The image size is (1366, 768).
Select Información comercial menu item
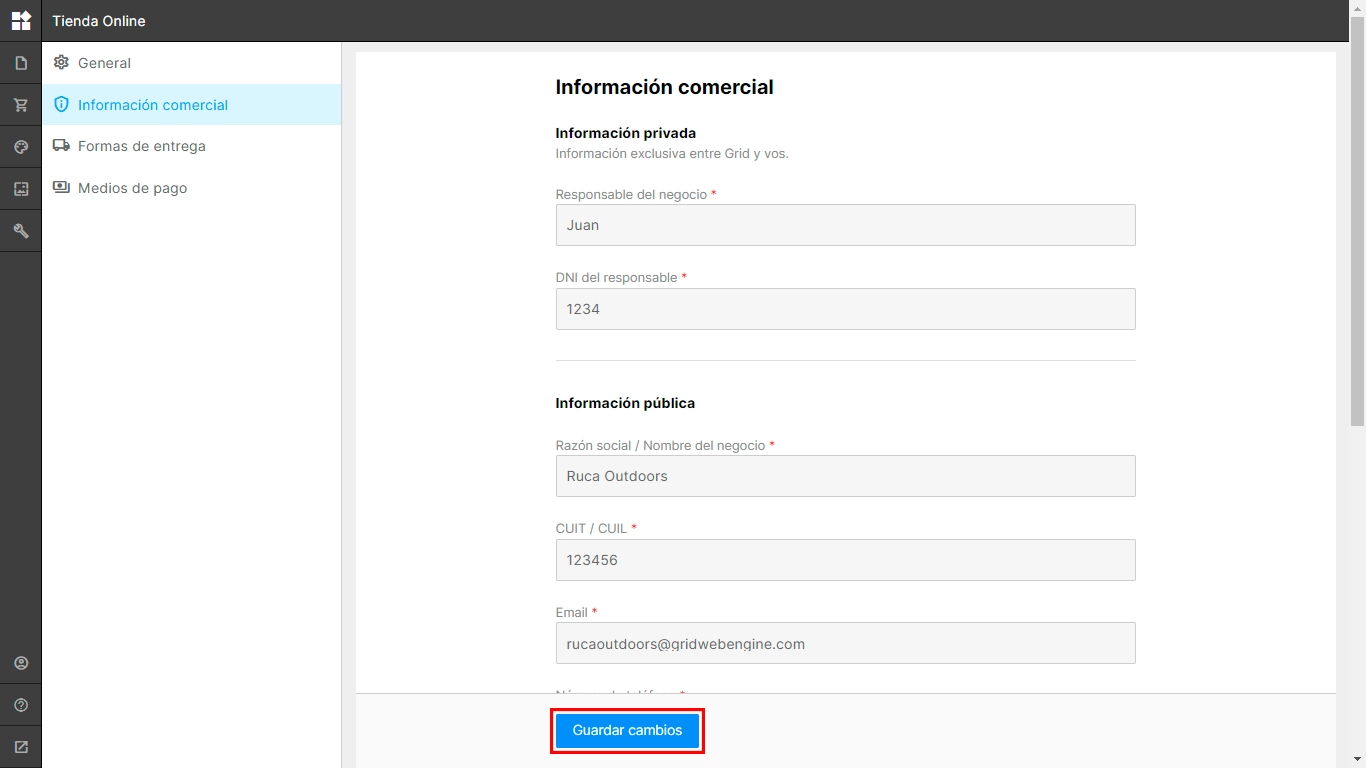[191, 104]
